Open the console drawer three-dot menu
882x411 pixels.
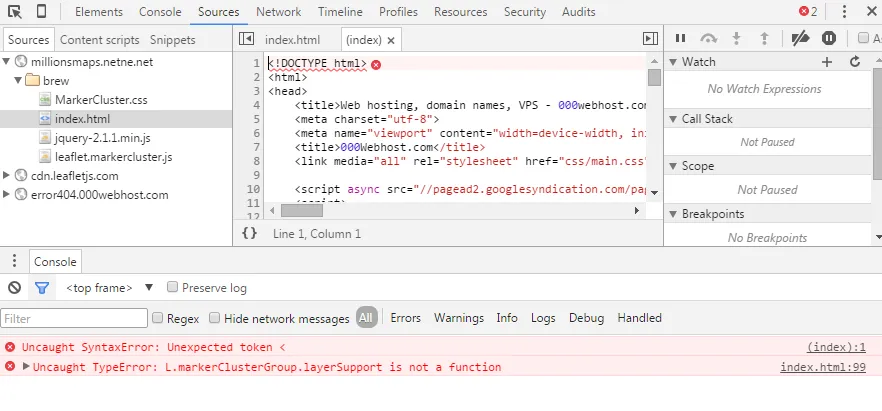tap(15, 261)
